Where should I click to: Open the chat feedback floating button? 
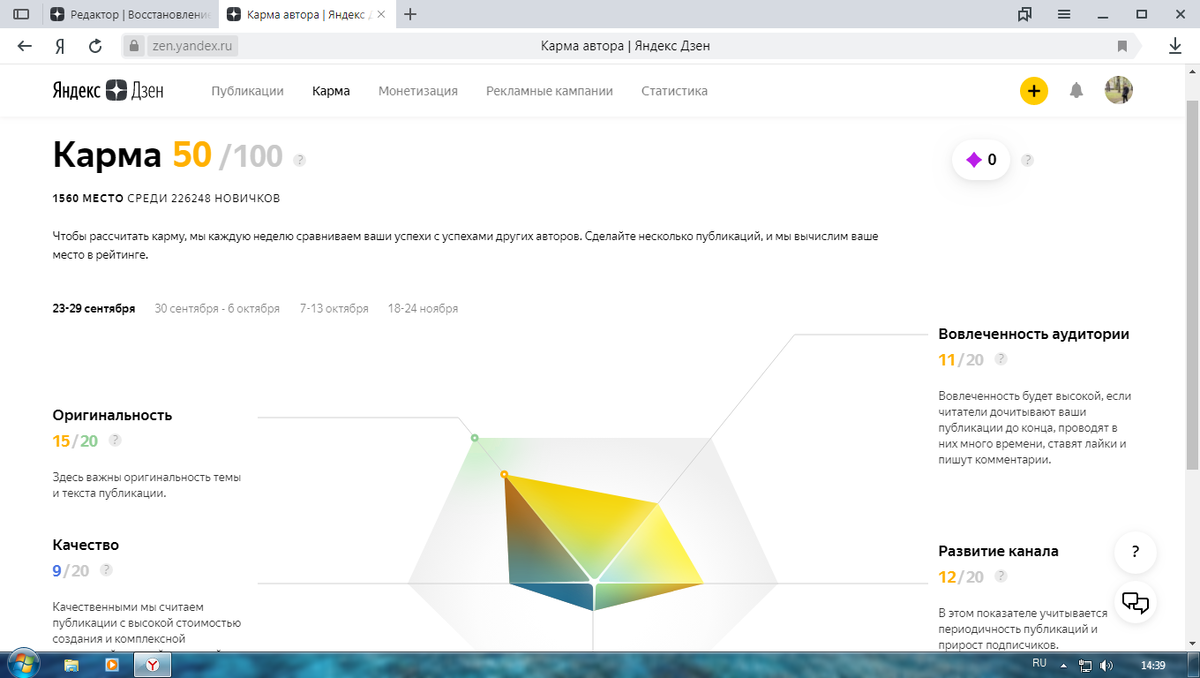pyautogui.click(x=1135, y=602)
